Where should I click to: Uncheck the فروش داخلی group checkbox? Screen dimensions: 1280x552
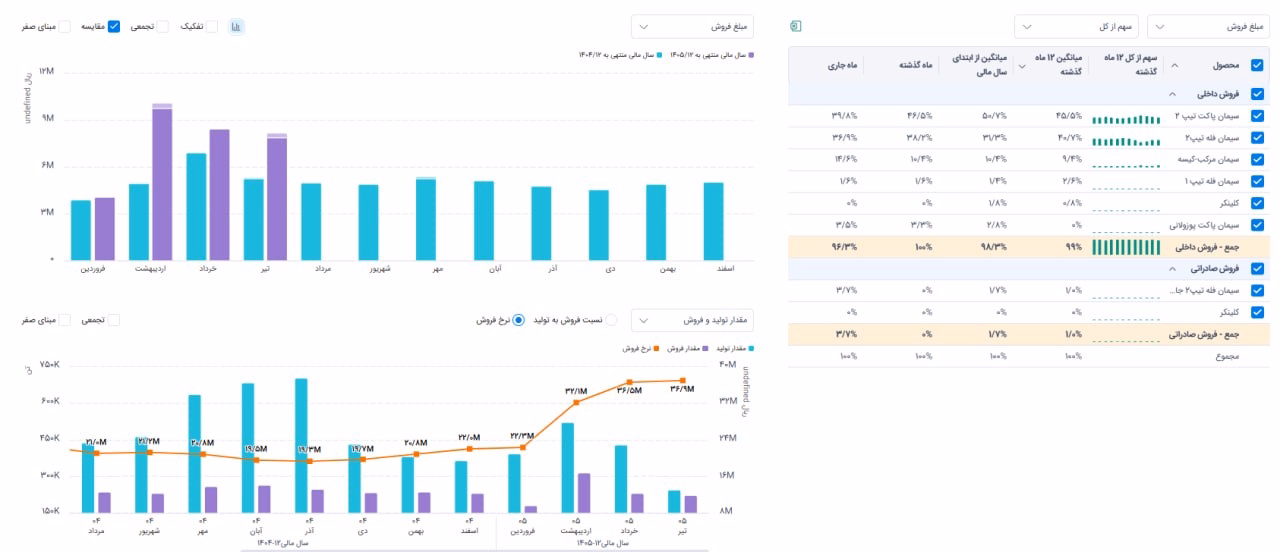[x=1257, y=94]
